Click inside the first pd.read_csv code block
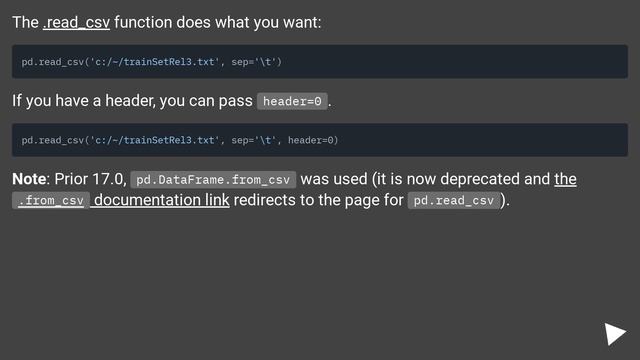This screenshot has height=360, width=640. click(x=320, y=62)
